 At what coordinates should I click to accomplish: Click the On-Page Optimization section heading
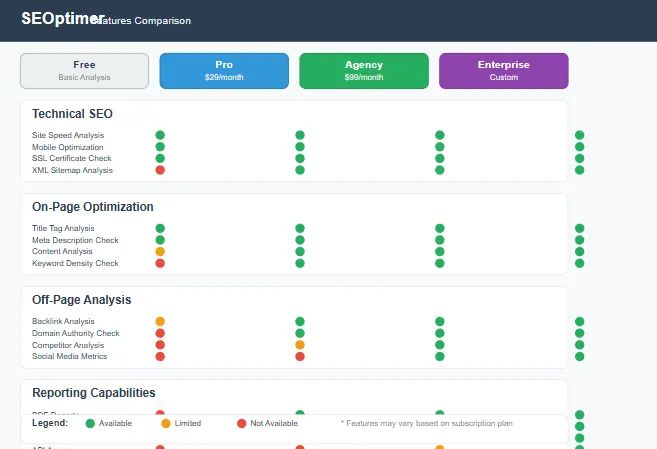pos(93,207)
